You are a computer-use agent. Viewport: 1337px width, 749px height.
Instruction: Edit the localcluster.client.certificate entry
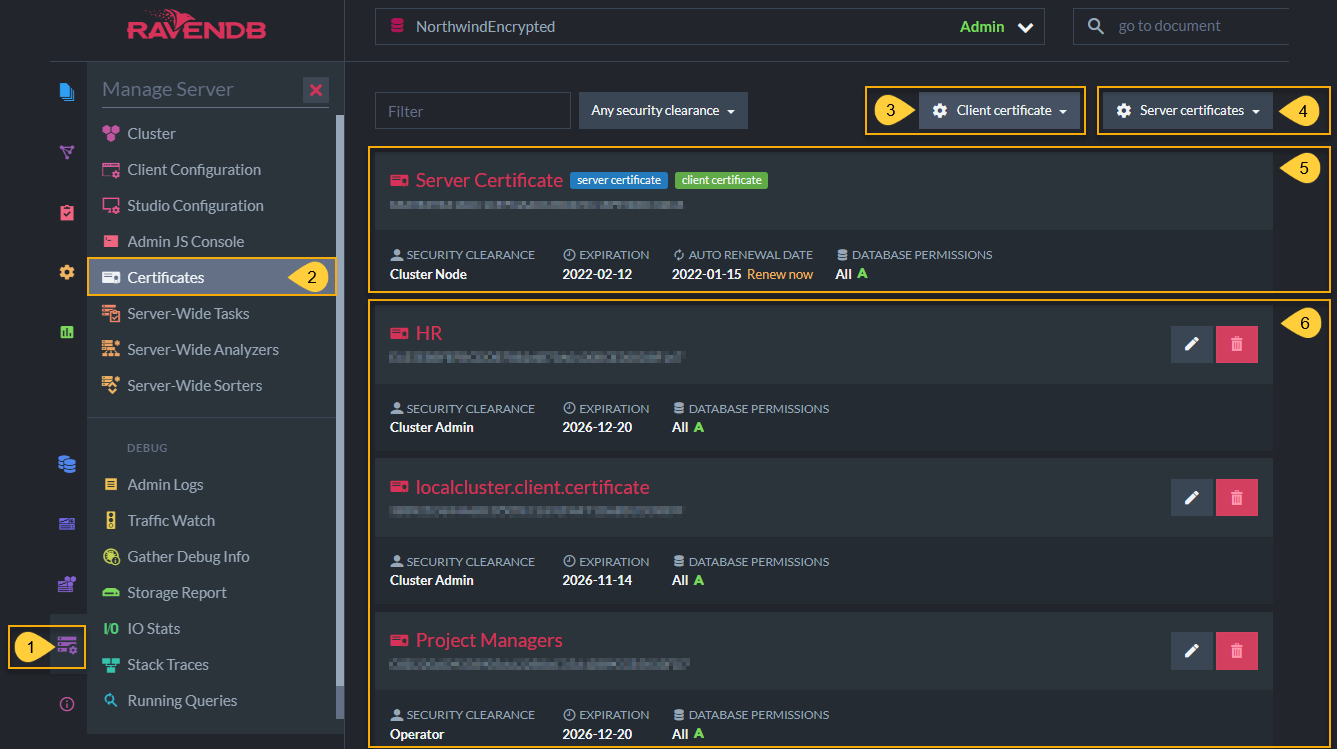click(1191, 497)
